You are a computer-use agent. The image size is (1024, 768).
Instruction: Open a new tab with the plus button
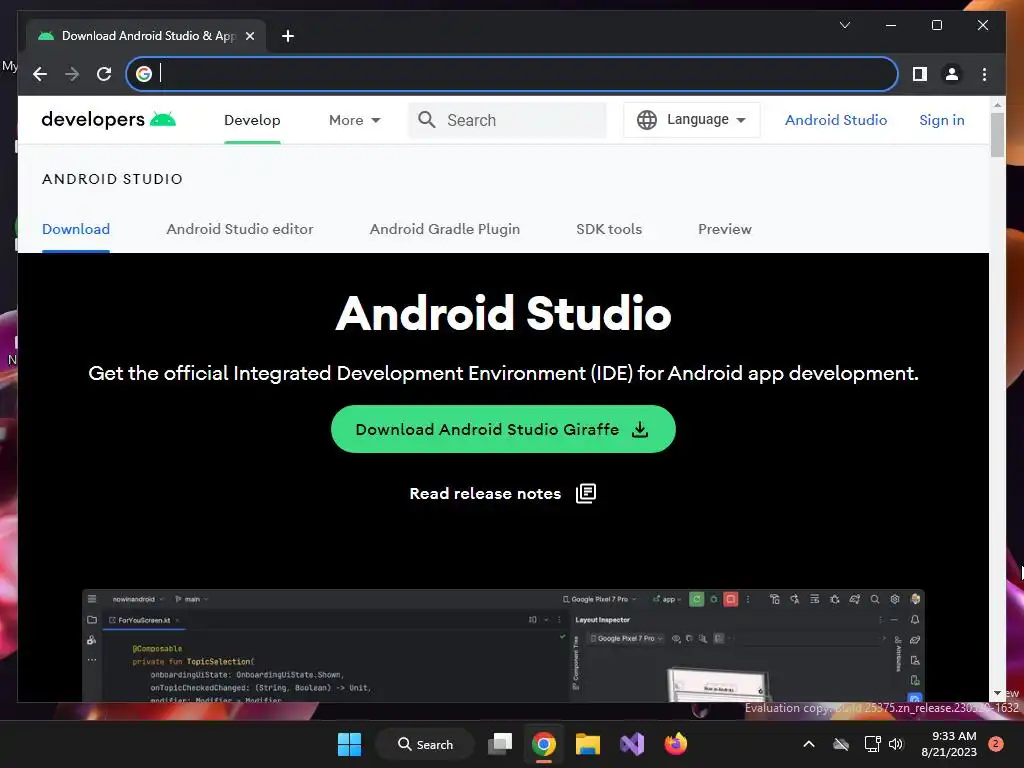pos(288,36)
